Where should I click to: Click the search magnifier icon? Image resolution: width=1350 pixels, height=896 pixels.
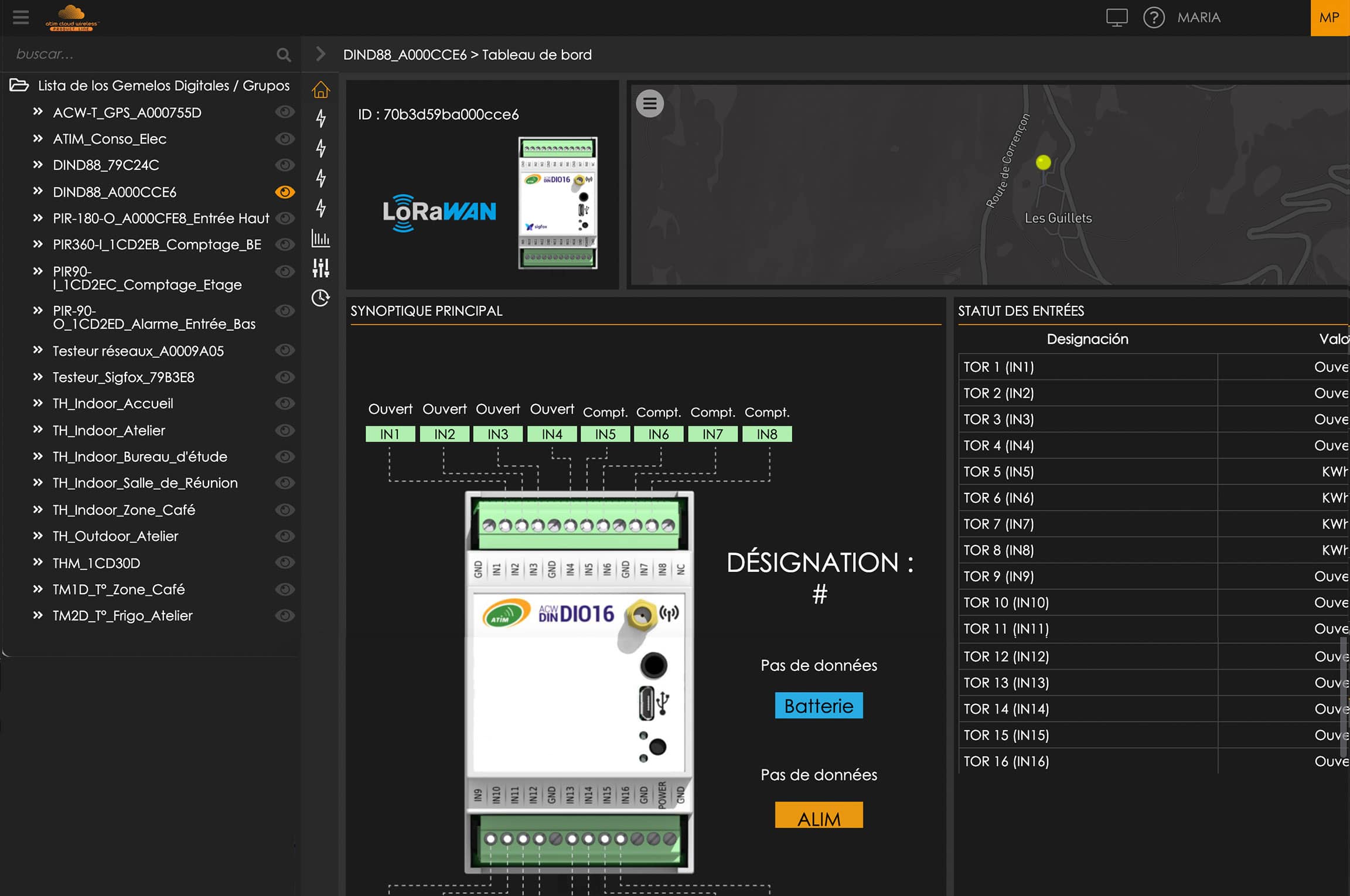pyautogui.click(x=284, y=54)
